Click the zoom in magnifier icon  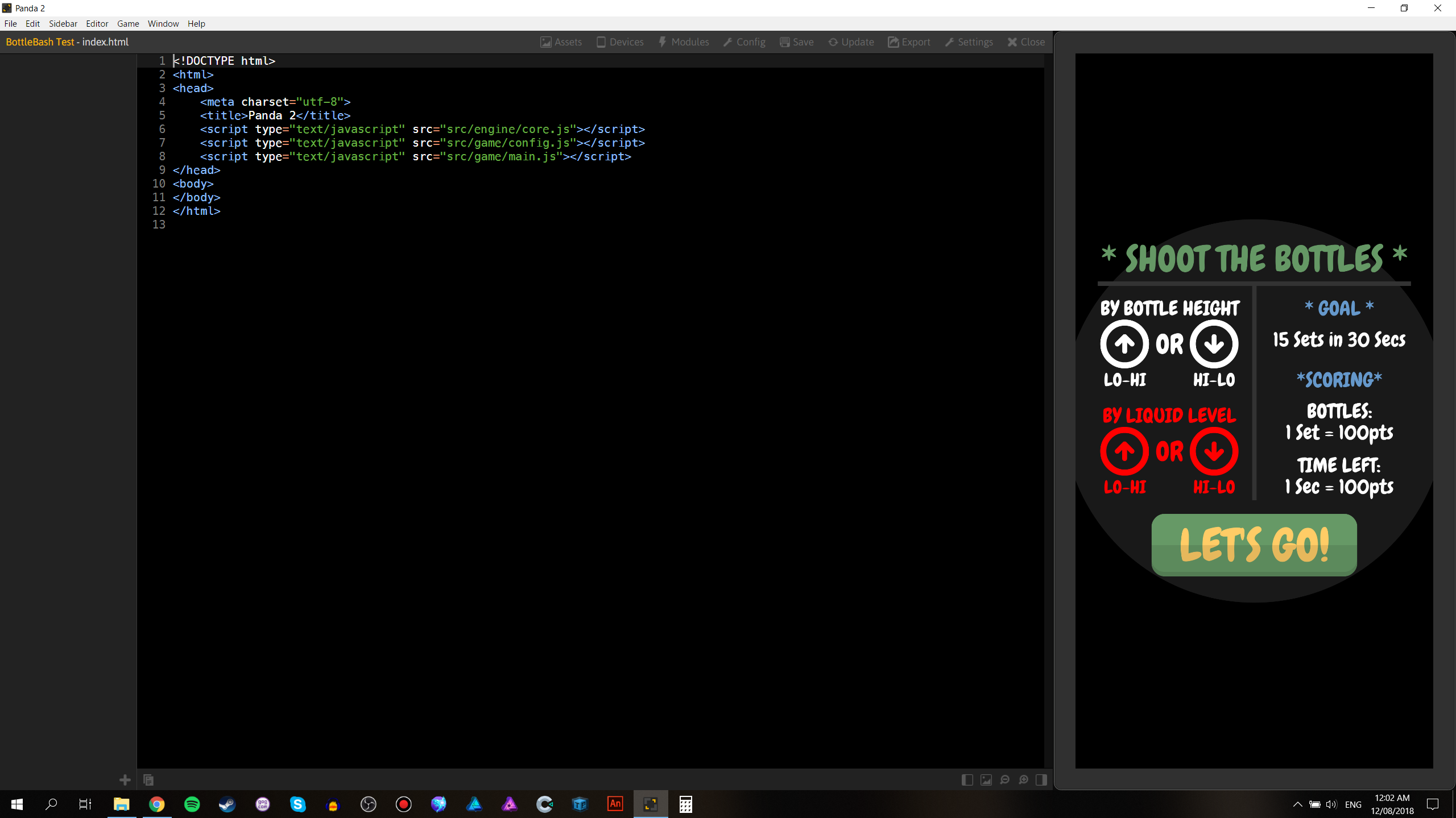click(1024, 780)
